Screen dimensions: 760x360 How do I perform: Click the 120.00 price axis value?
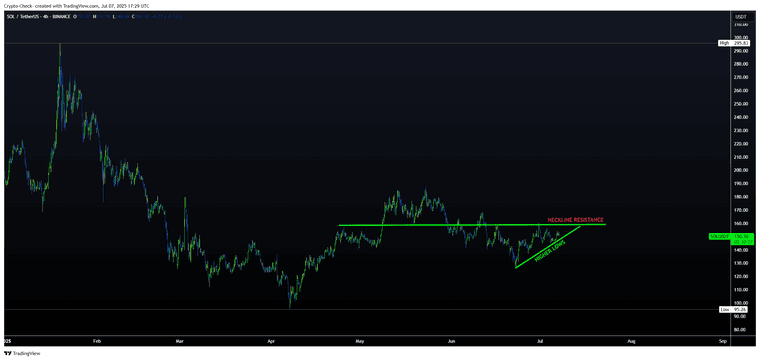740,277
